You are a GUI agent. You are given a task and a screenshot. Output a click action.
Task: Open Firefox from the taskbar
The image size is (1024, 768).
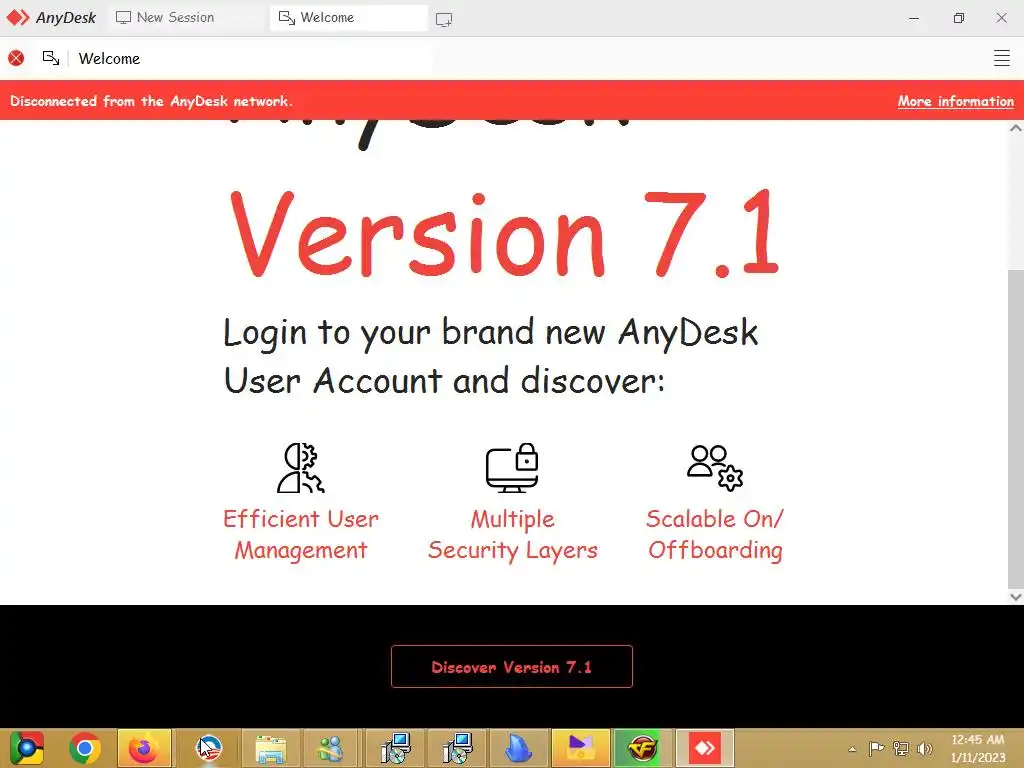[144, 748]
